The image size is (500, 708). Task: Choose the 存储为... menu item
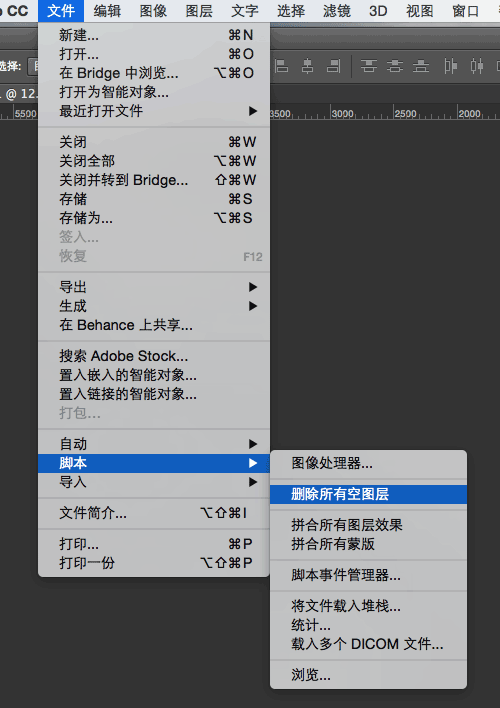click(x=154, y=218)
